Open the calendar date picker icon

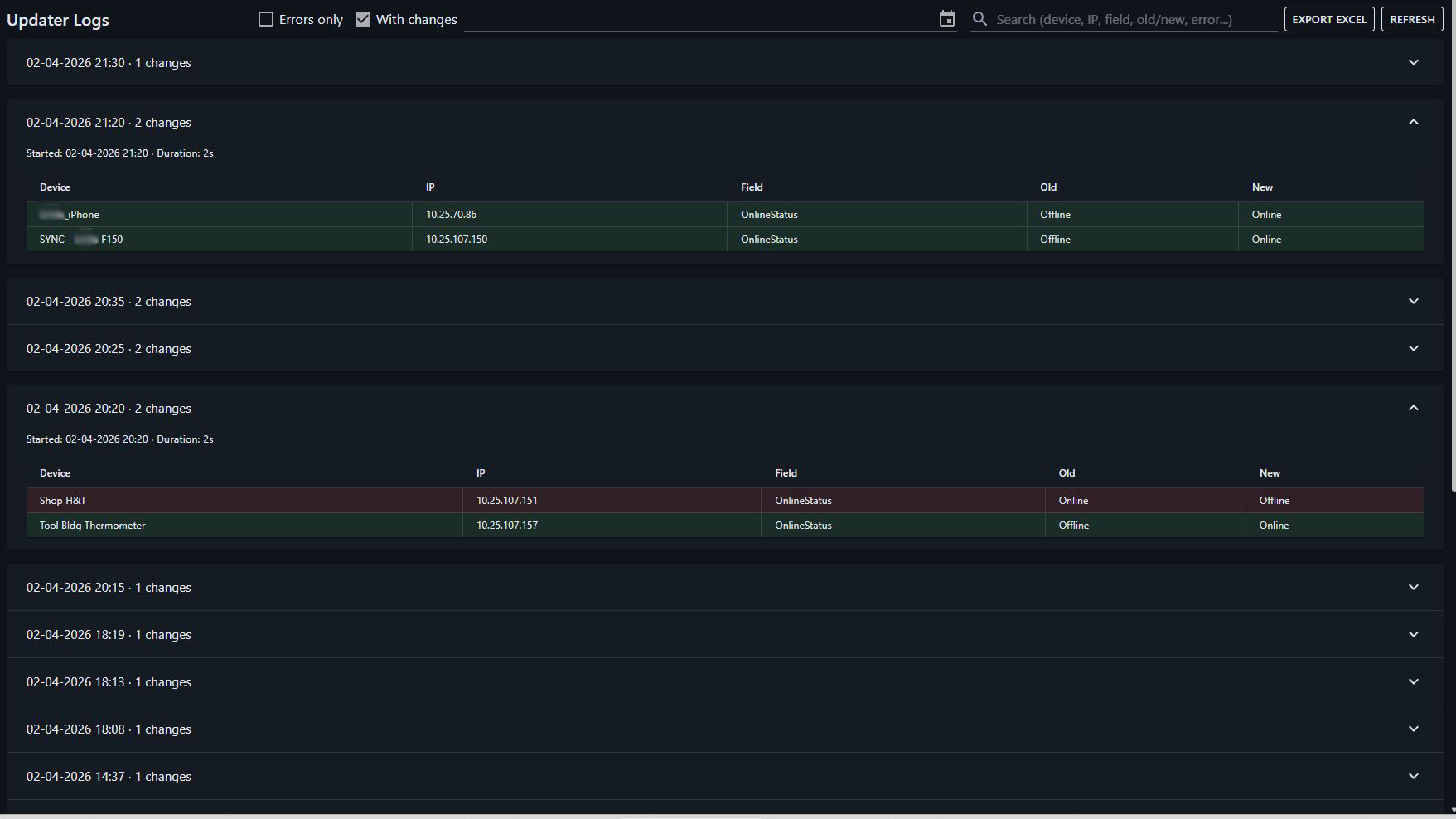coord(946,19)
